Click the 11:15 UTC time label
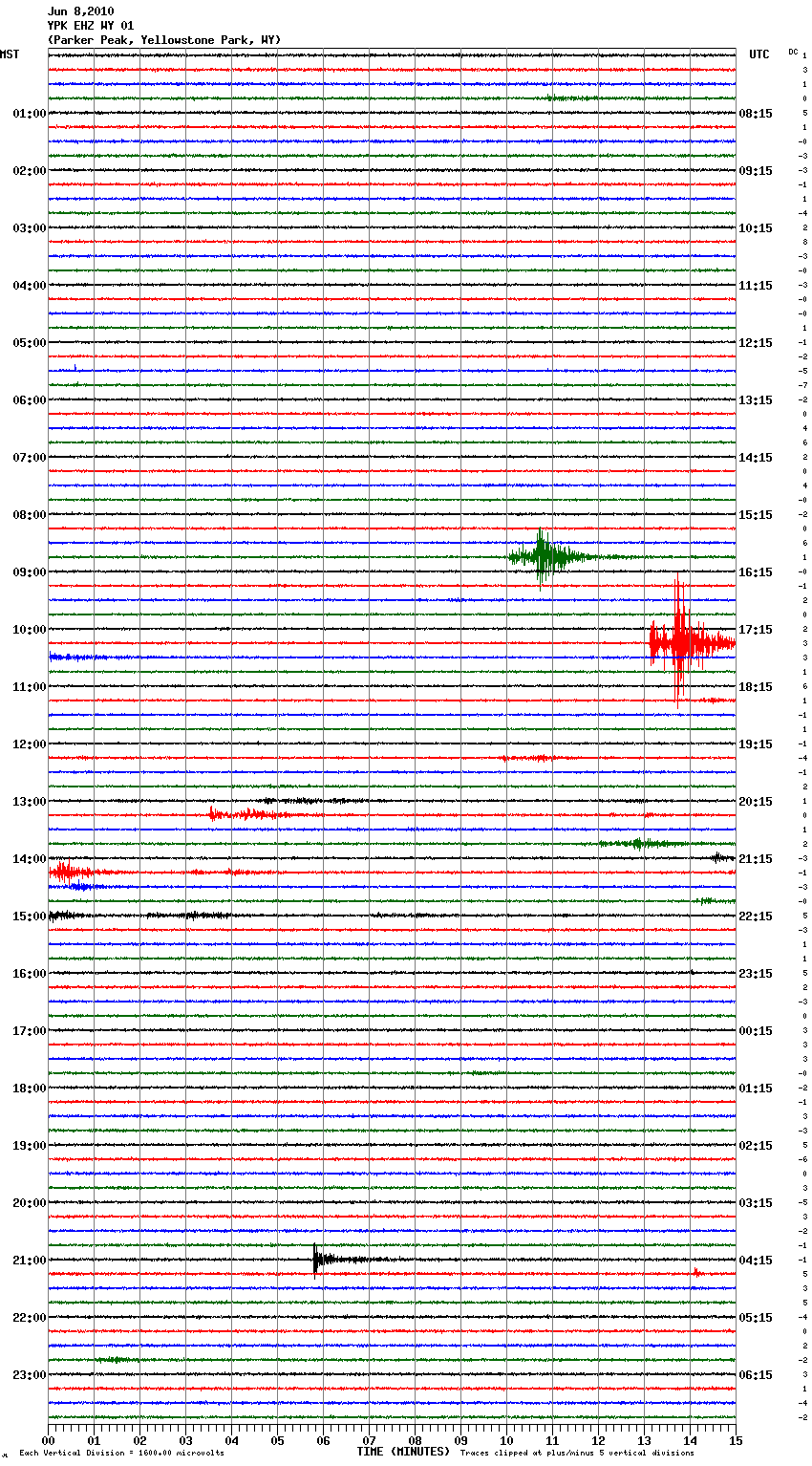 click(756, 286)
